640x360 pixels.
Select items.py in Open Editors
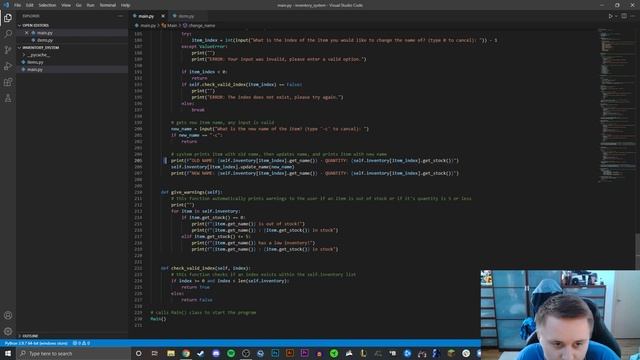tap(44, 40)
